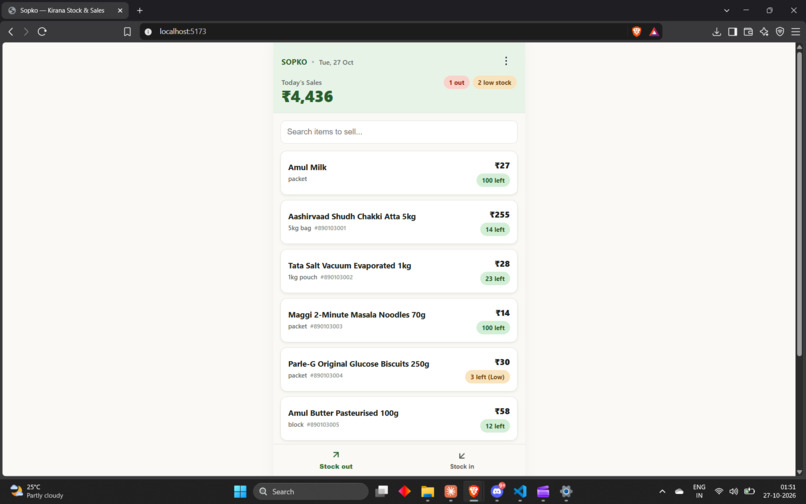The width and height of the screenshot is (806, 504).
Task: Open the tab search dropdown chevron
Action: 726,10
